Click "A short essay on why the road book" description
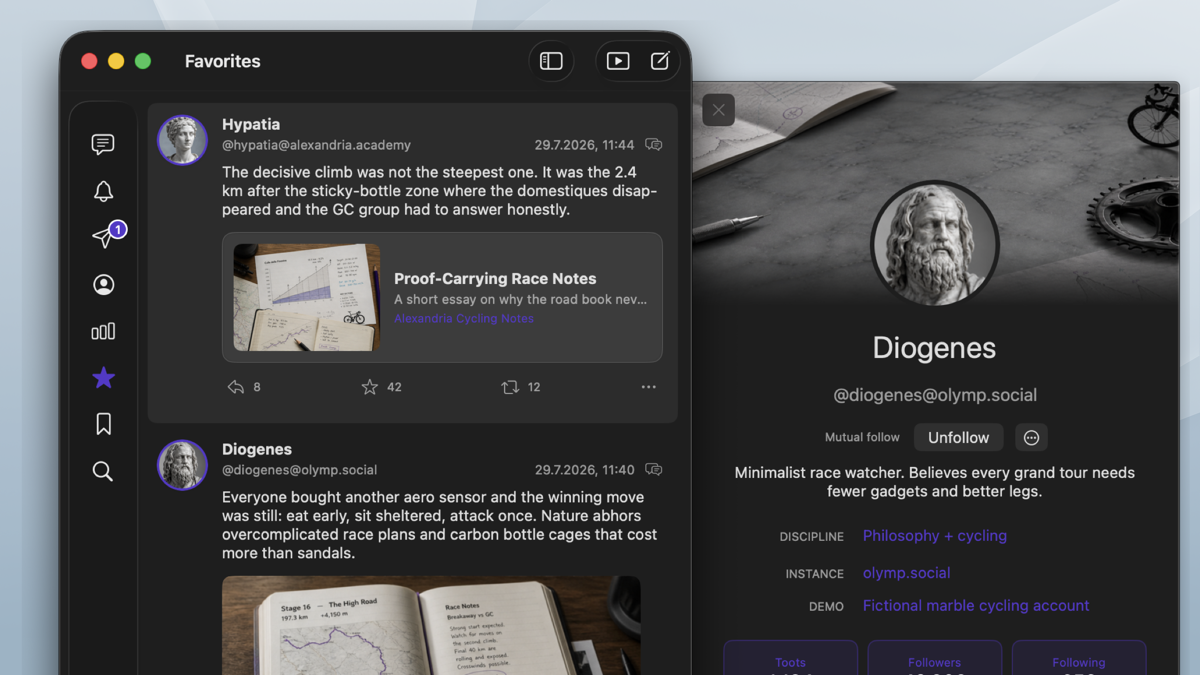This screenshot has width=1200, height=675. point(520,299)
